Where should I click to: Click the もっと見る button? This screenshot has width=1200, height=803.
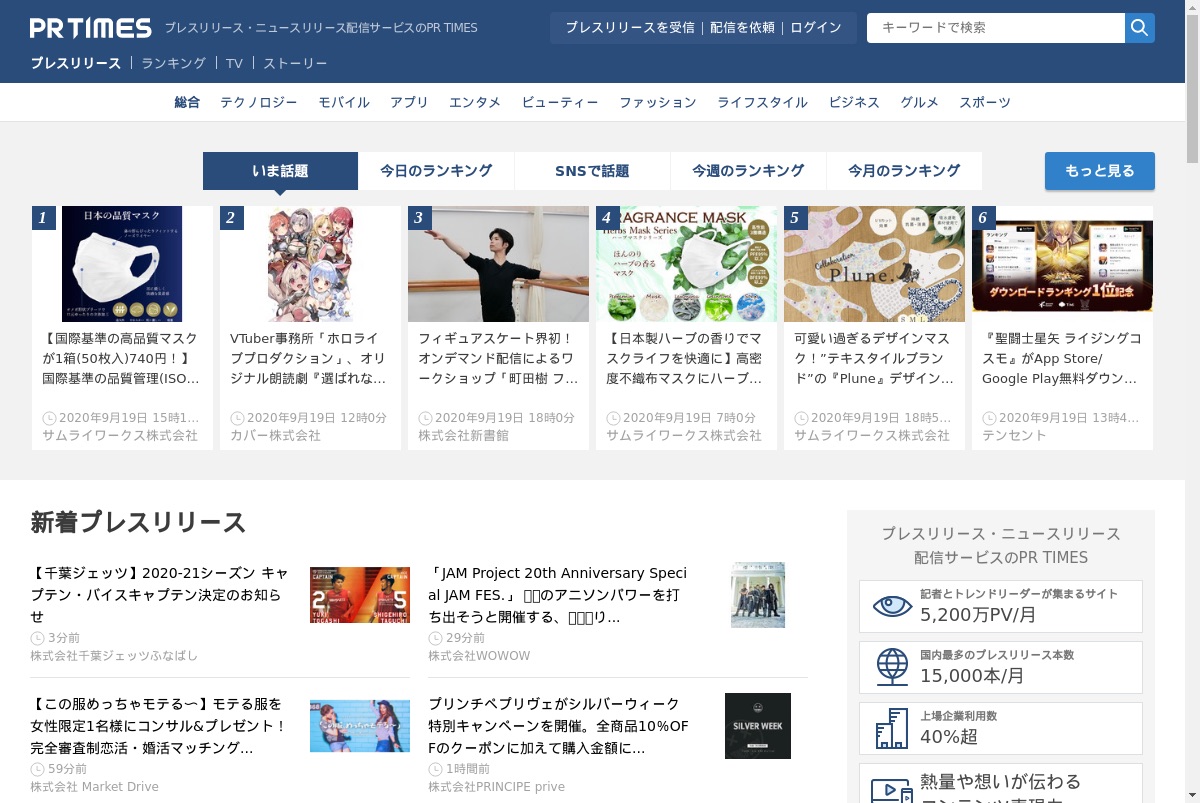click(1100, 171)
